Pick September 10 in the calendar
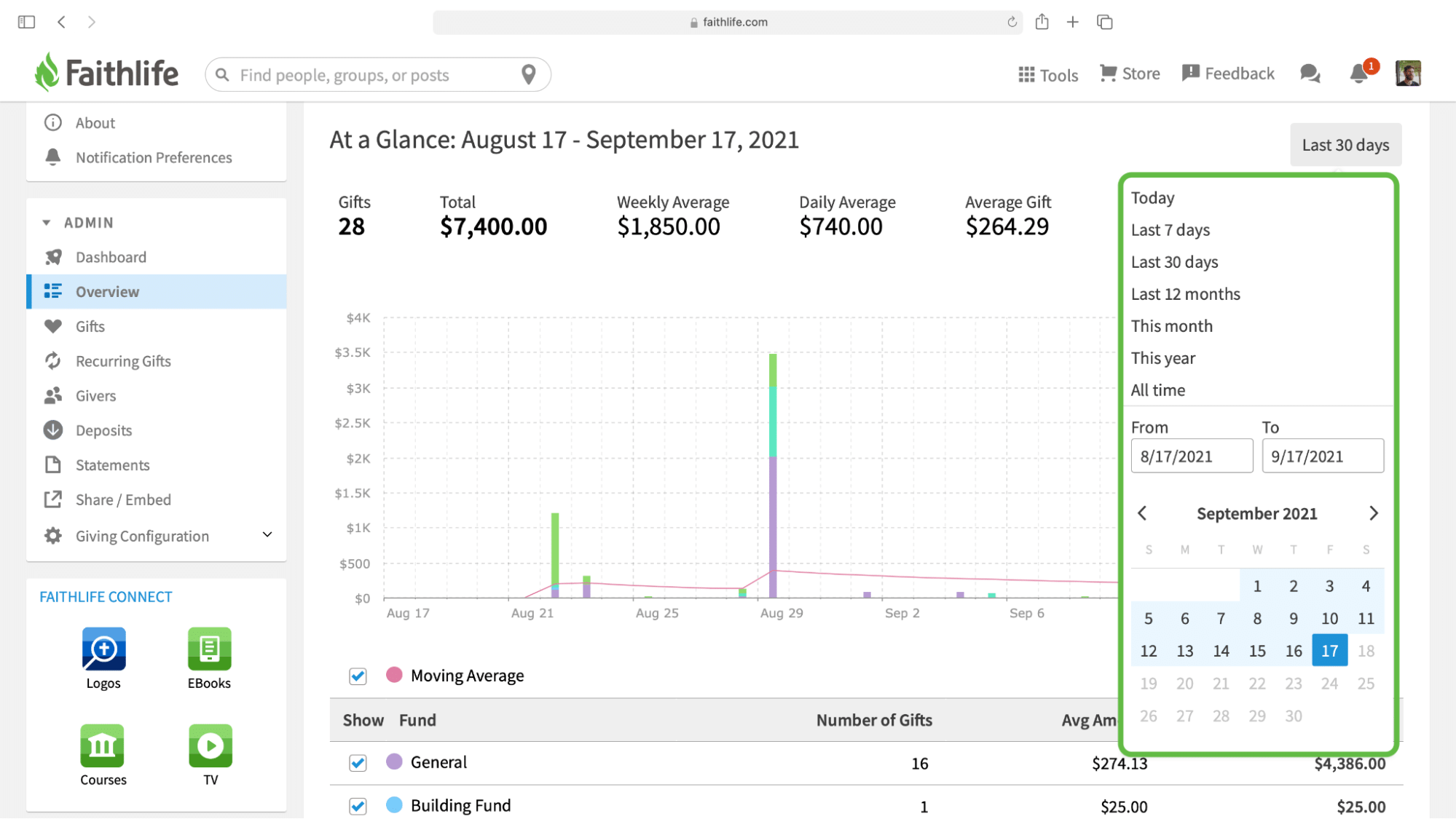This screenshot has width=1456, height=819. coord(1329,618)
